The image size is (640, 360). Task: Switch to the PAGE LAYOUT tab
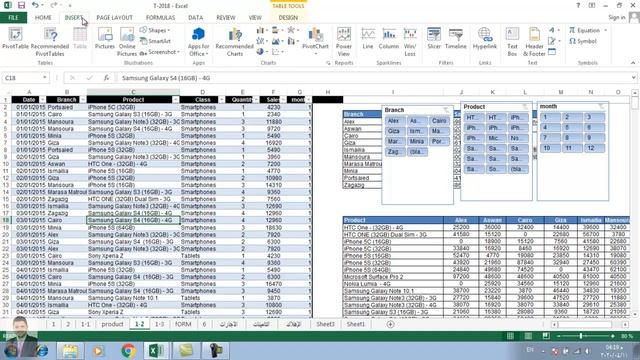[x=114, y=18]
